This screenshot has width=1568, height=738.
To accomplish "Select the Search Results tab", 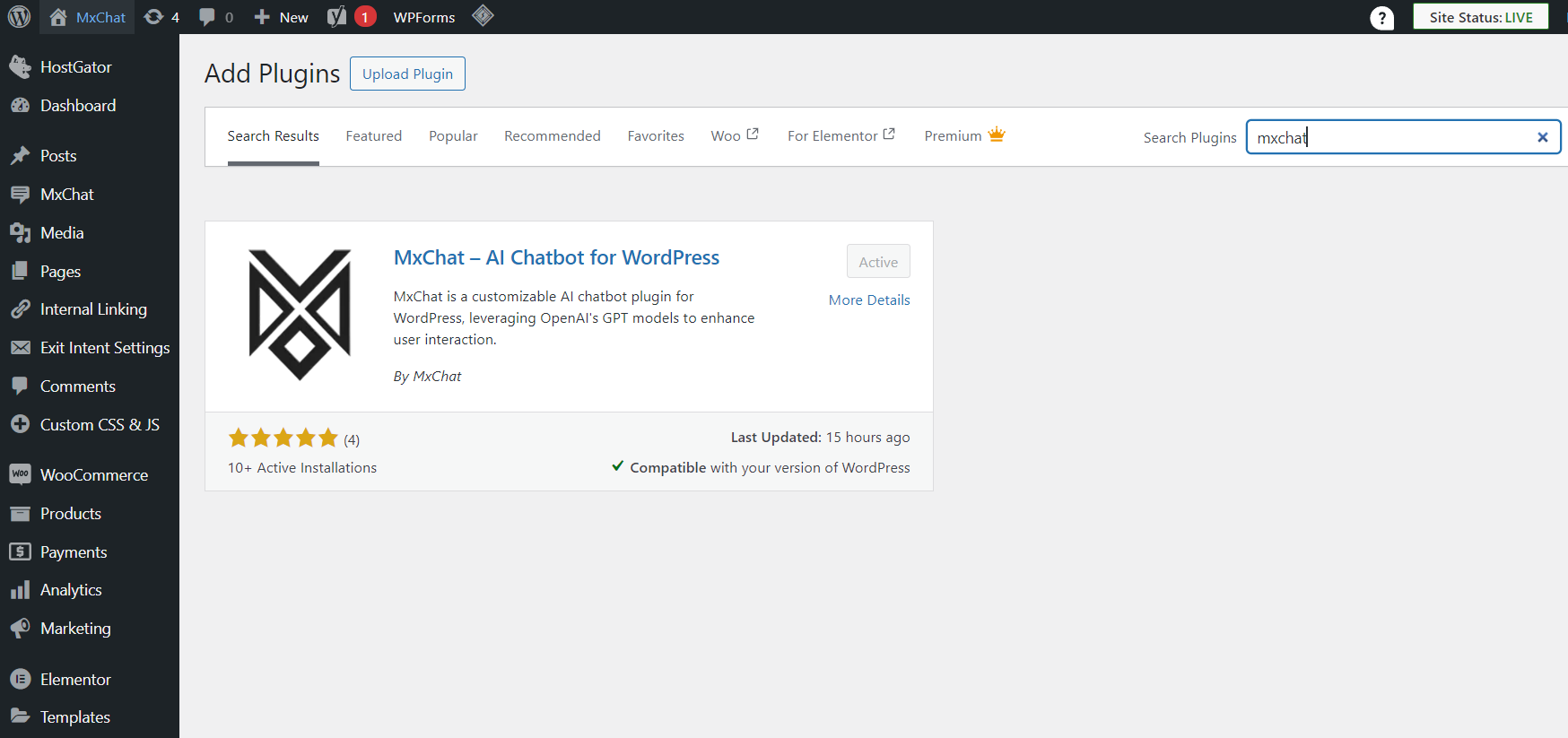I will click(x=273, y=136).
